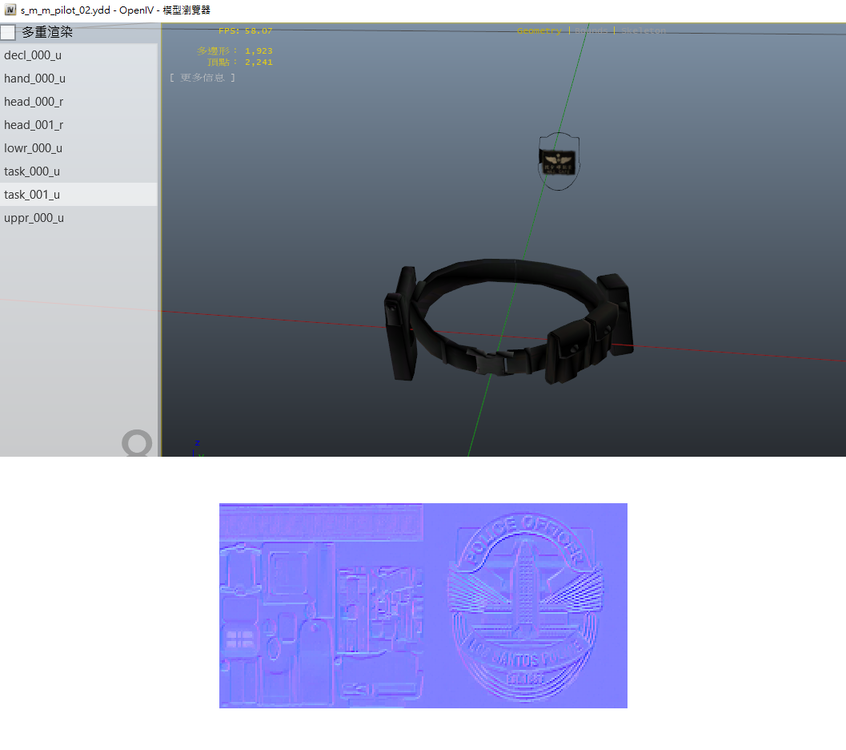The width and height of the screenshot is (846, 750).
Task: Click the FPS: 58.07 readout
Action: (245, 31)
